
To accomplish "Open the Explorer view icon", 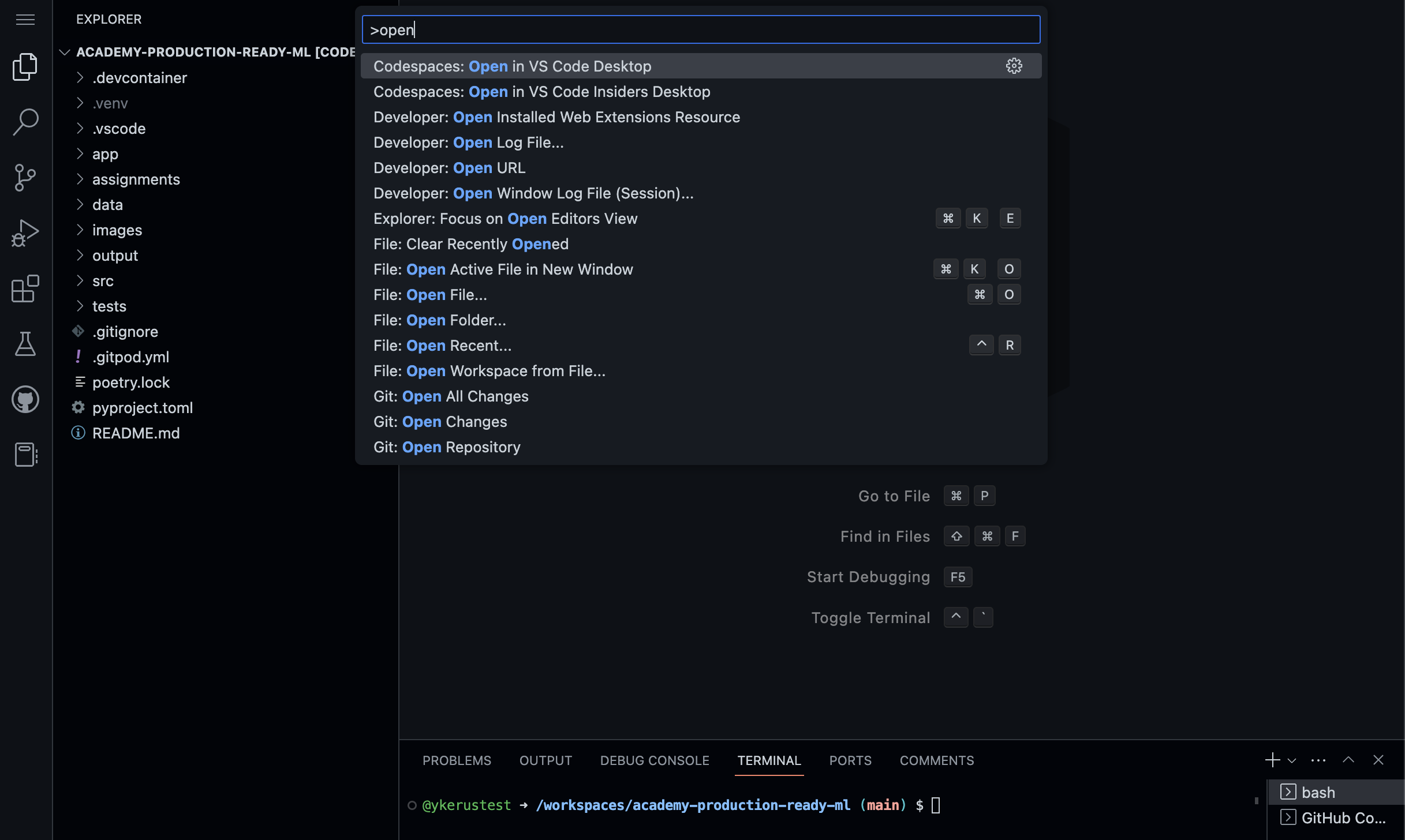I will pyautogui.click(x=25, y=66).
